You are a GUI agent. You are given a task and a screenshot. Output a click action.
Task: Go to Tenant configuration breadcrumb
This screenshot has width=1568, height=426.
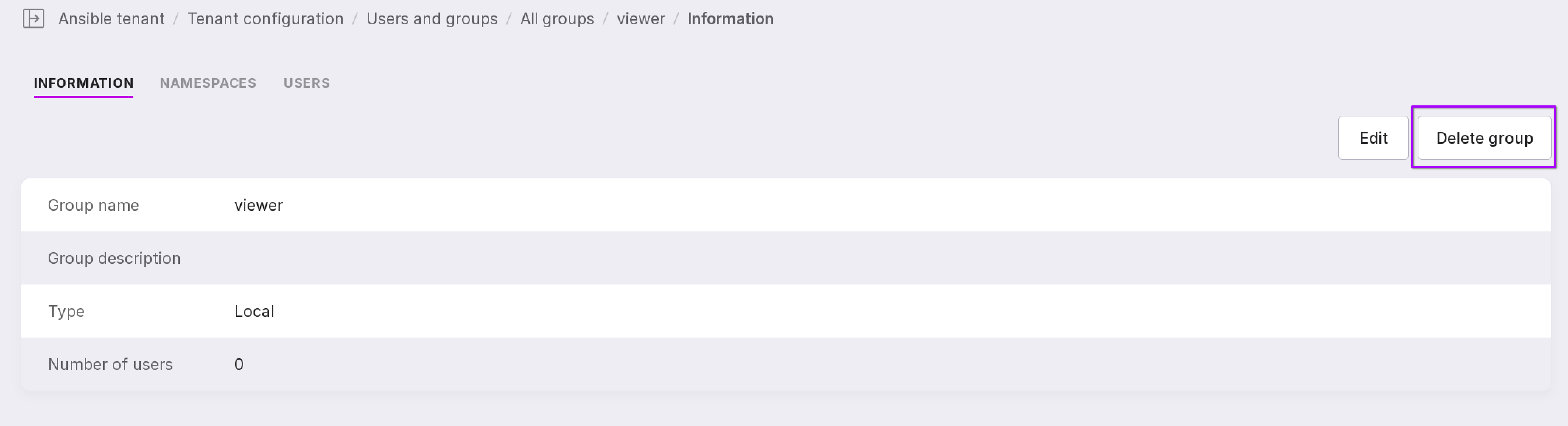click(x=265, y=19)
